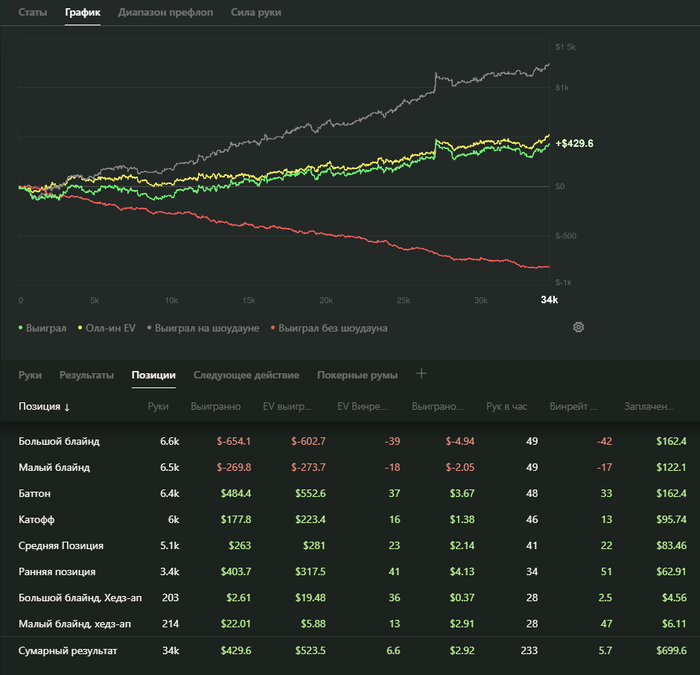The width and height of the screenshot is (700, 675).
Task: Click the $-654.1 winnings value
Action: tap(233, 442)
